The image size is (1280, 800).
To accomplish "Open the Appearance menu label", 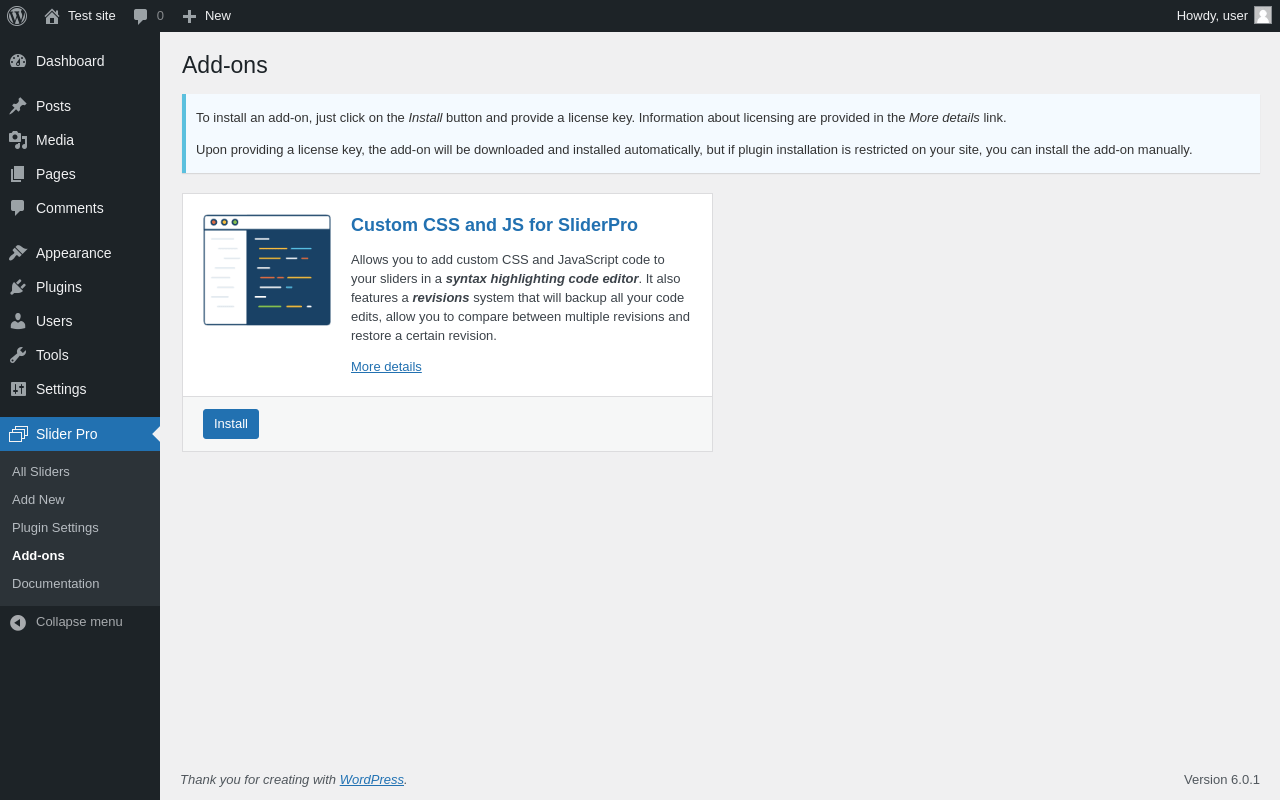I will pyautogui.click(x=74, y=253).
